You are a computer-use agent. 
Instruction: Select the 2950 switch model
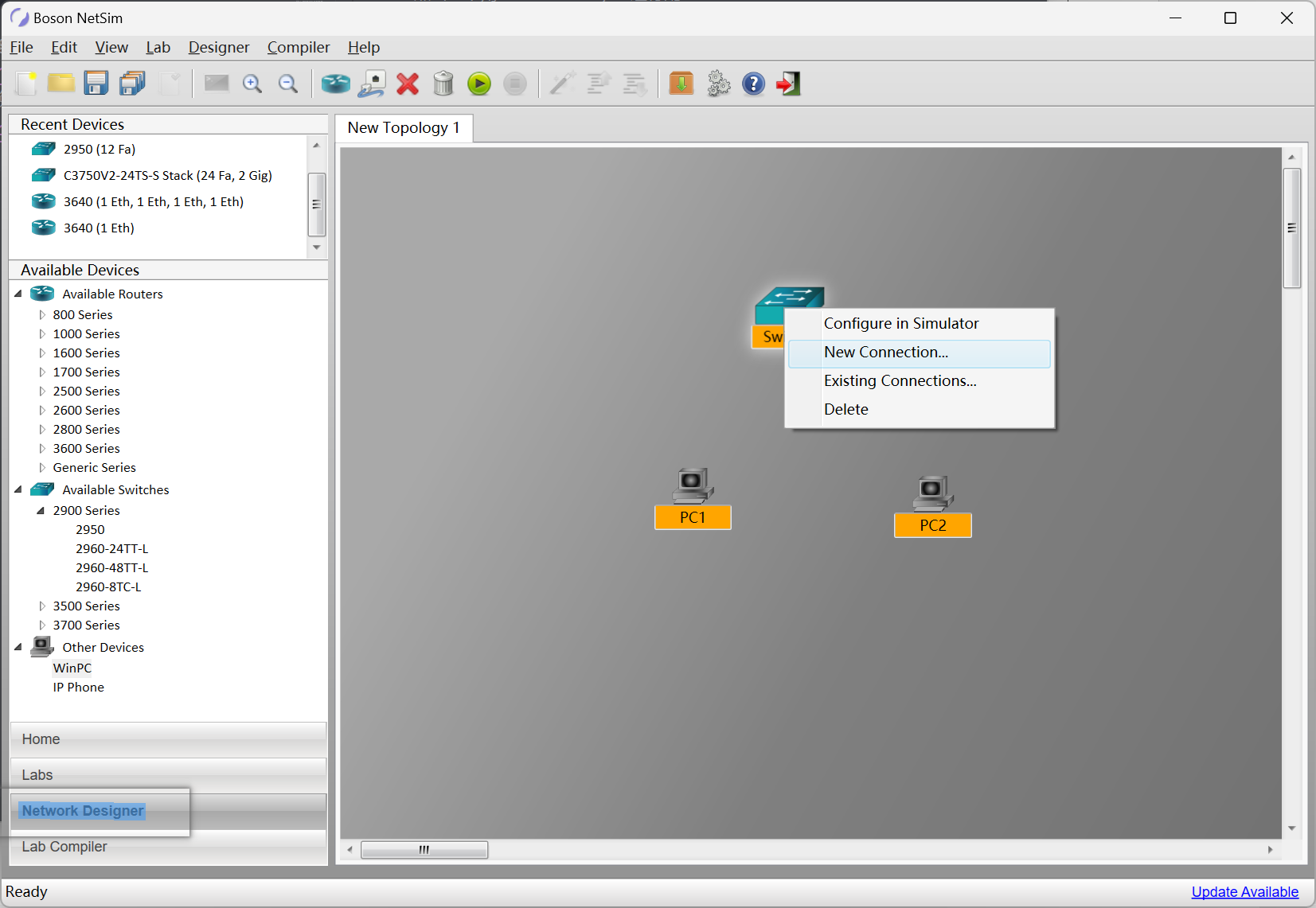[90, 530]
